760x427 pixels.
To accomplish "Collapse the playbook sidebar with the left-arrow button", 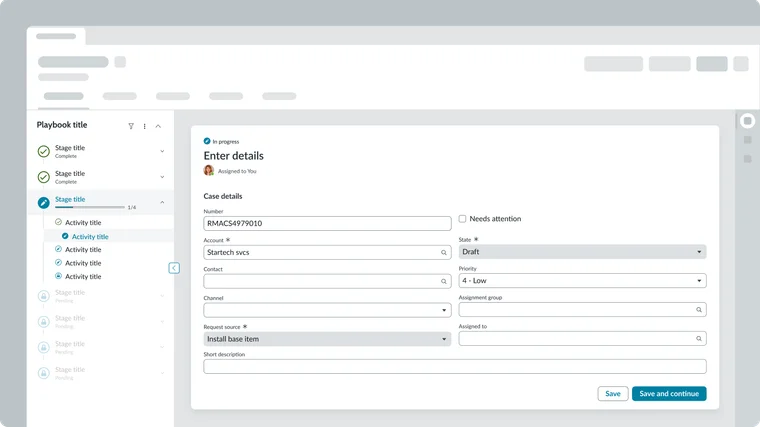I will (x=174, y=268).
